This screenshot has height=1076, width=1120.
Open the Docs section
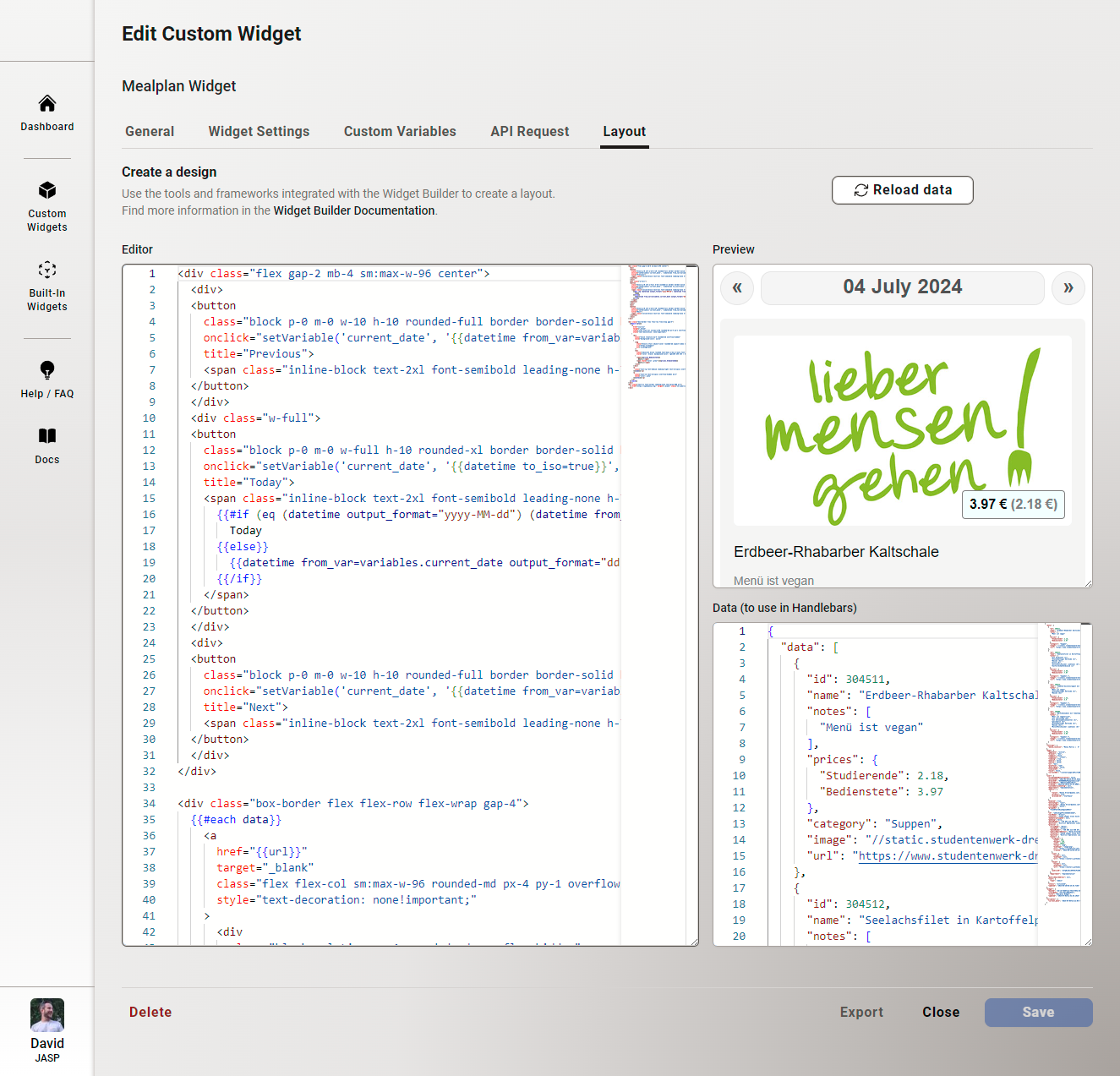(x=46, y=444)
